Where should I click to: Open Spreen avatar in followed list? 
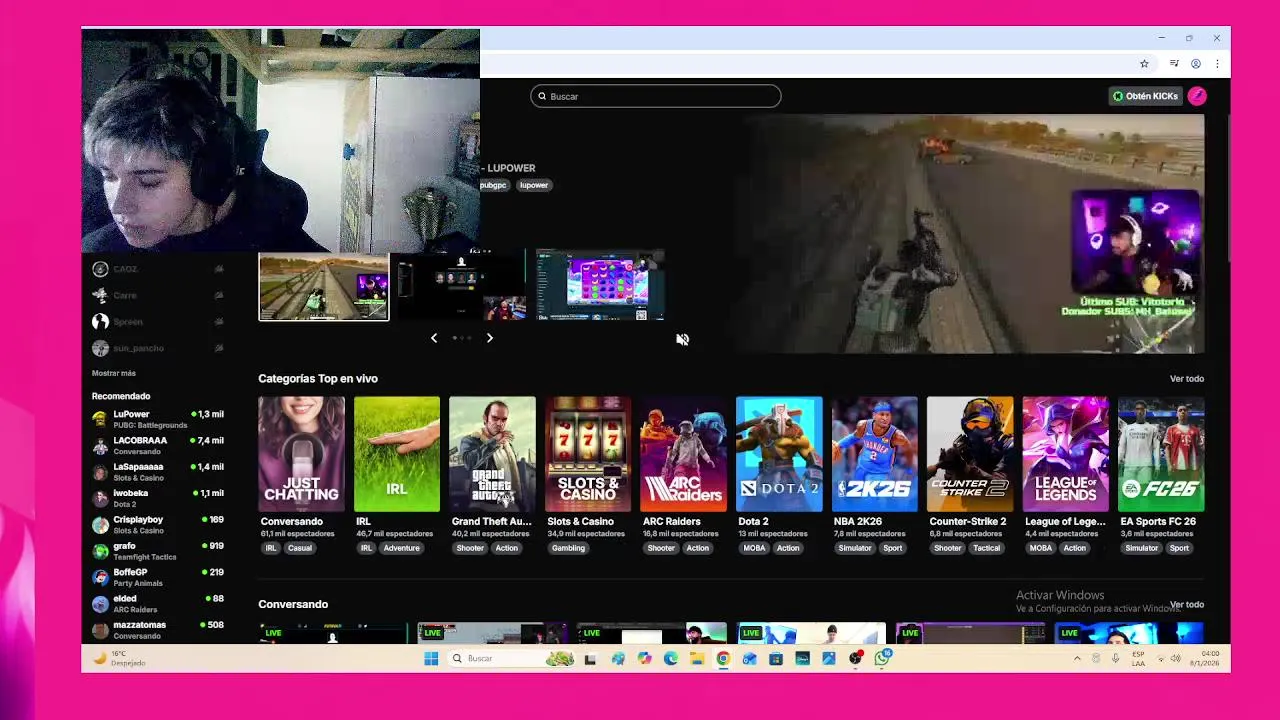point(100,321)
